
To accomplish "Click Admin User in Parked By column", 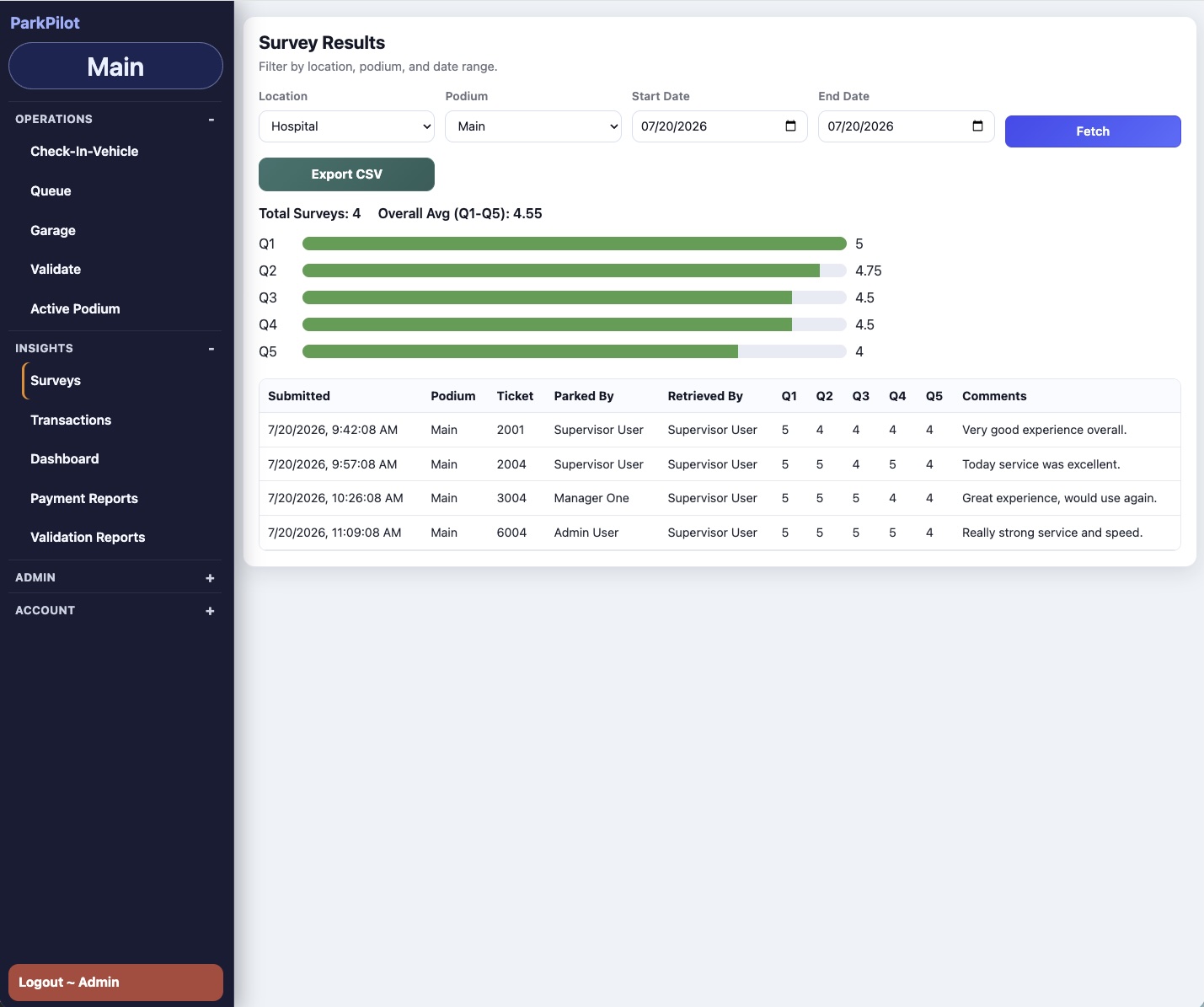I will pos(586,533).
